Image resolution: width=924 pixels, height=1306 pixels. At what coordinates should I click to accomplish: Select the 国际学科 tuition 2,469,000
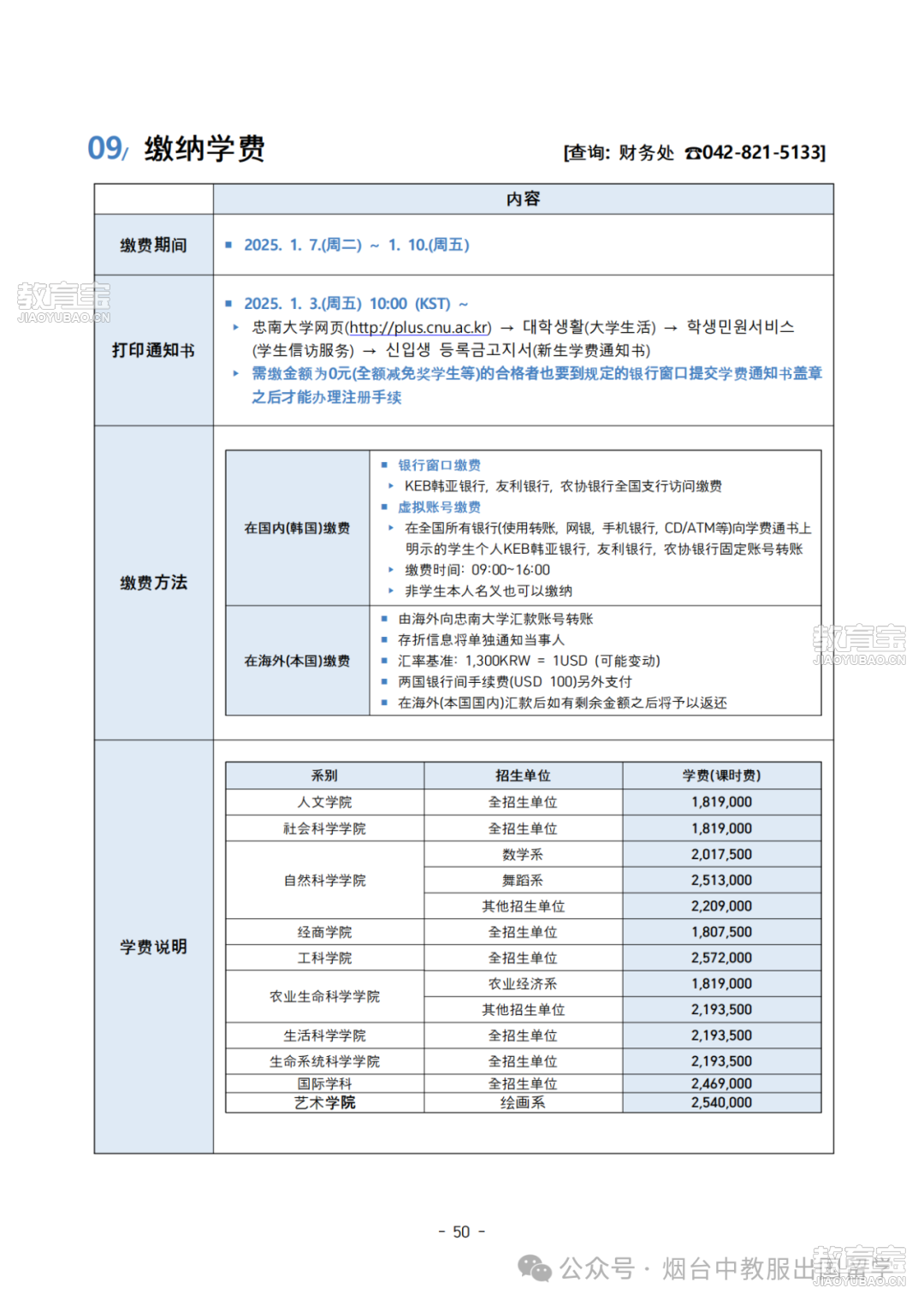click(722, 1083)
